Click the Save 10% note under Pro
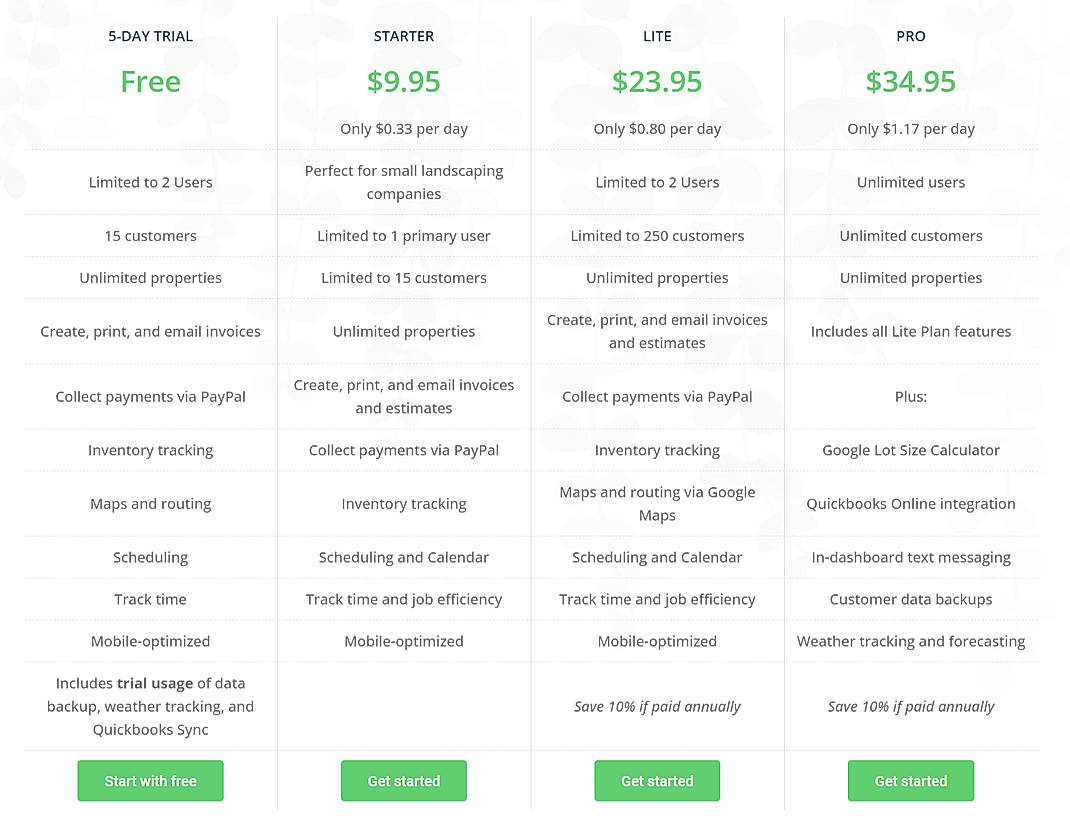This screenshot has width=1070, height=835. pyautogui.click(x=910, y=706)
